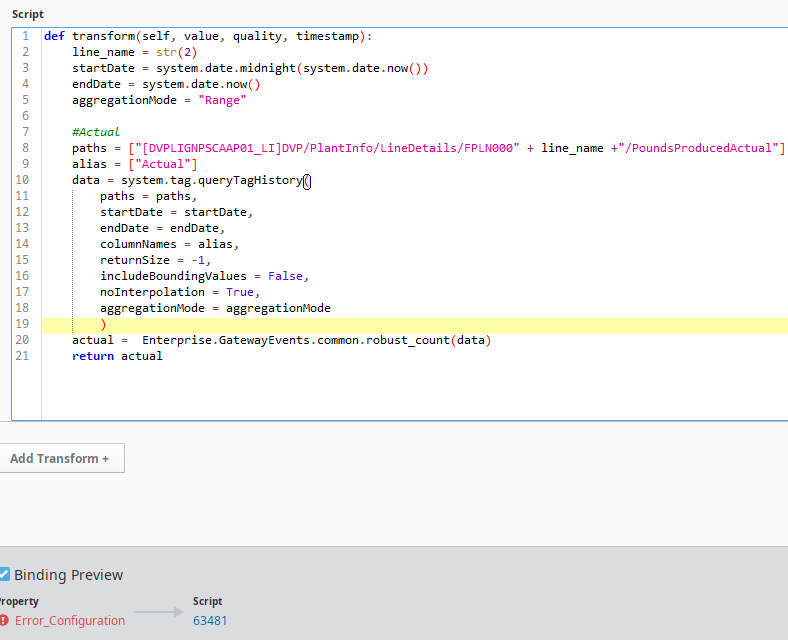The height and width of the screenshot is (640, 788).
Task: Click the 'columnNames = alias,' line
Action: (169, 244)
